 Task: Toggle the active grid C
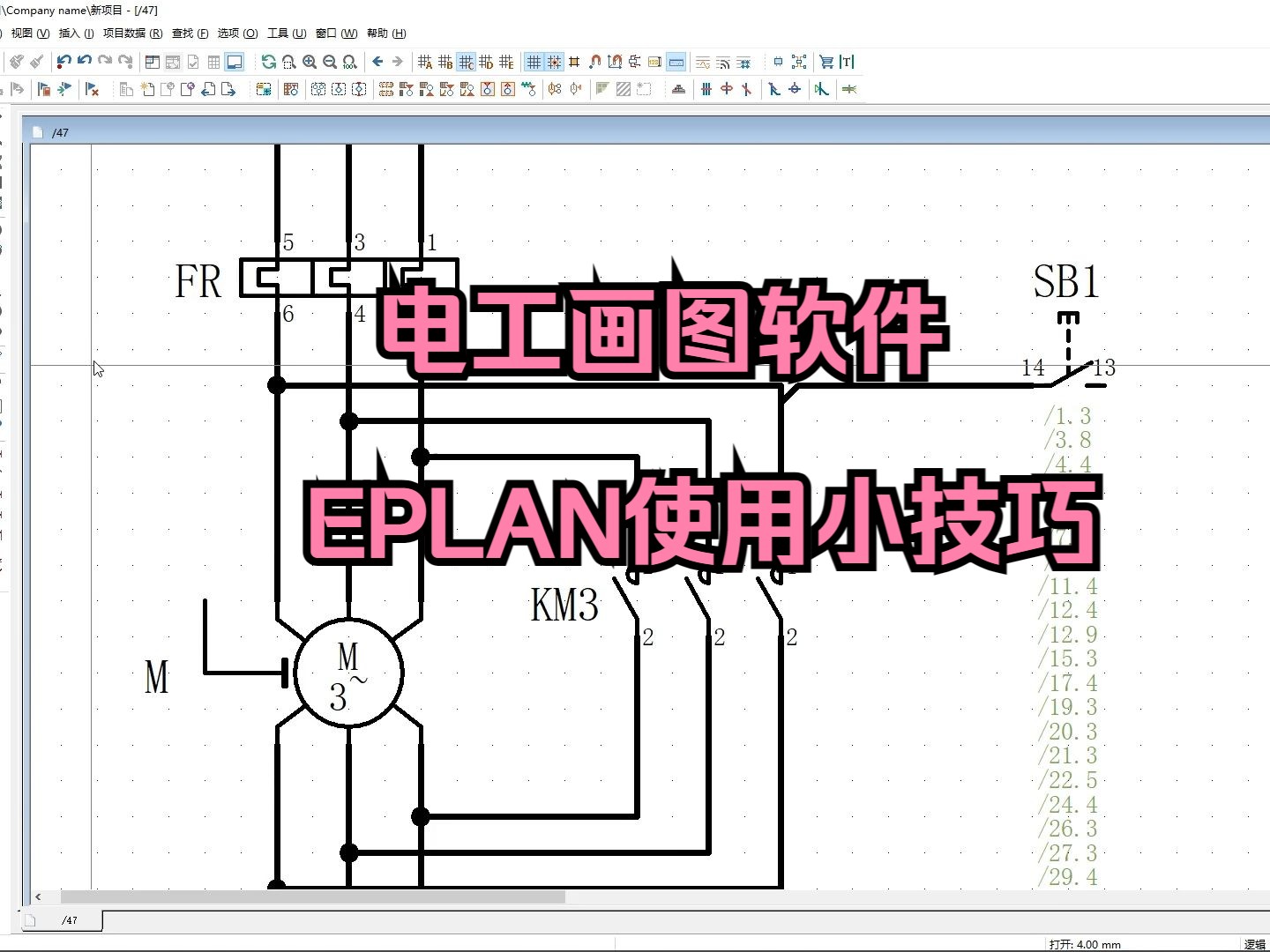[x=467, y=62]
